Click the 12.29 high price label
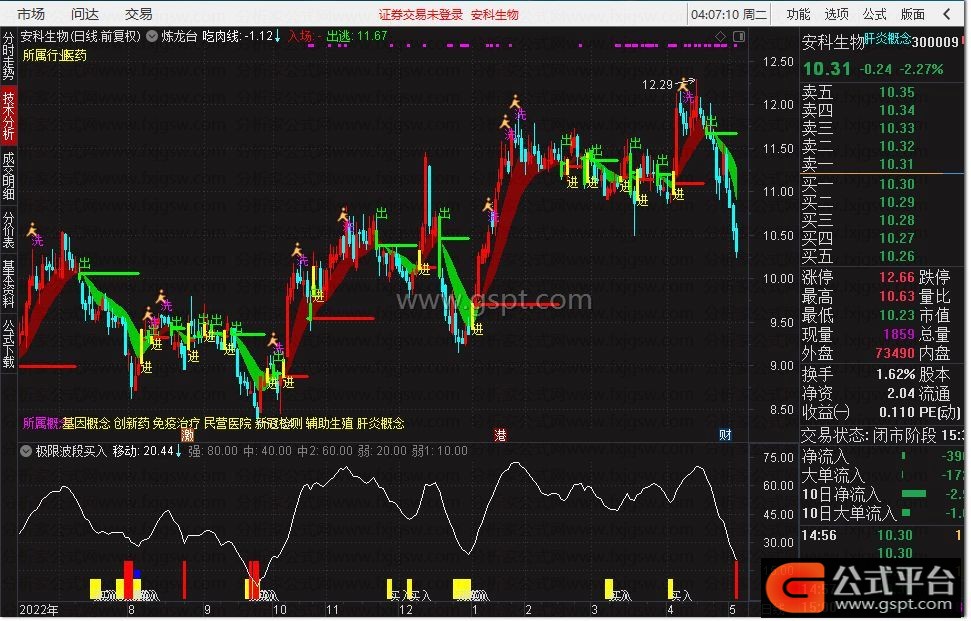The height and width of the screenshot is (621, 971). tap(657, 85)
